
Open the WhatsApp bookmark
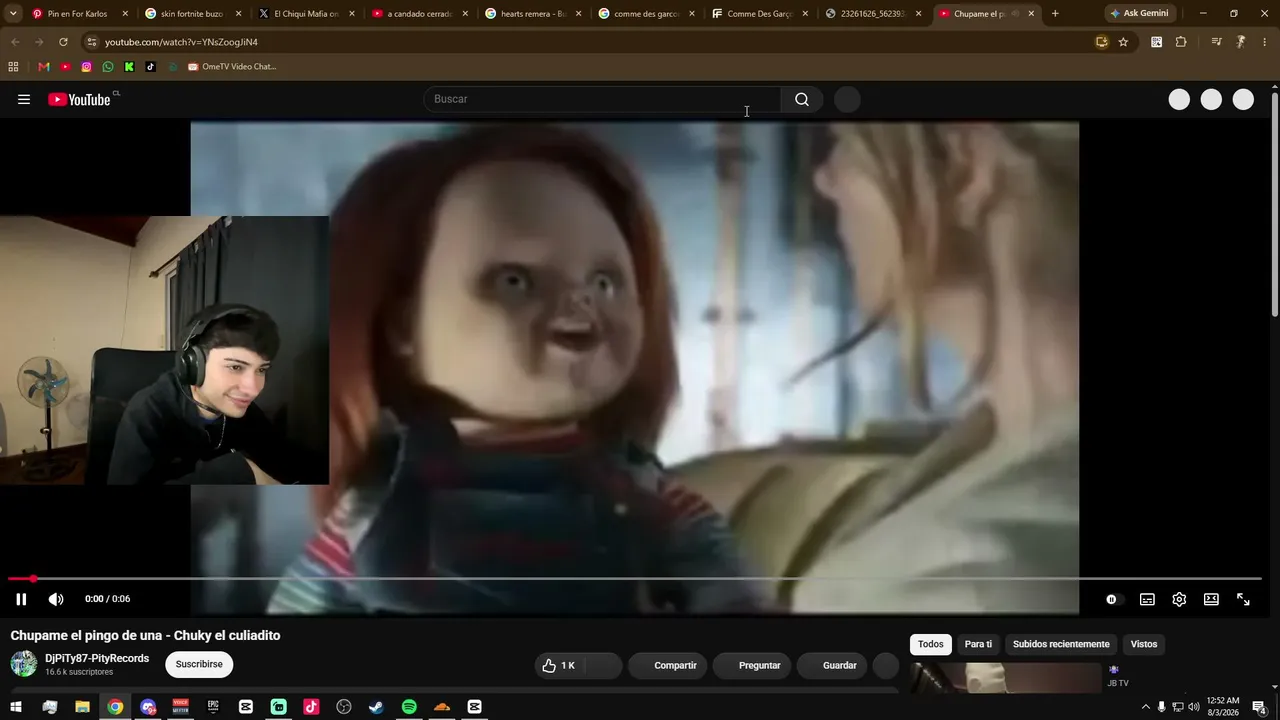coord(108,67)
